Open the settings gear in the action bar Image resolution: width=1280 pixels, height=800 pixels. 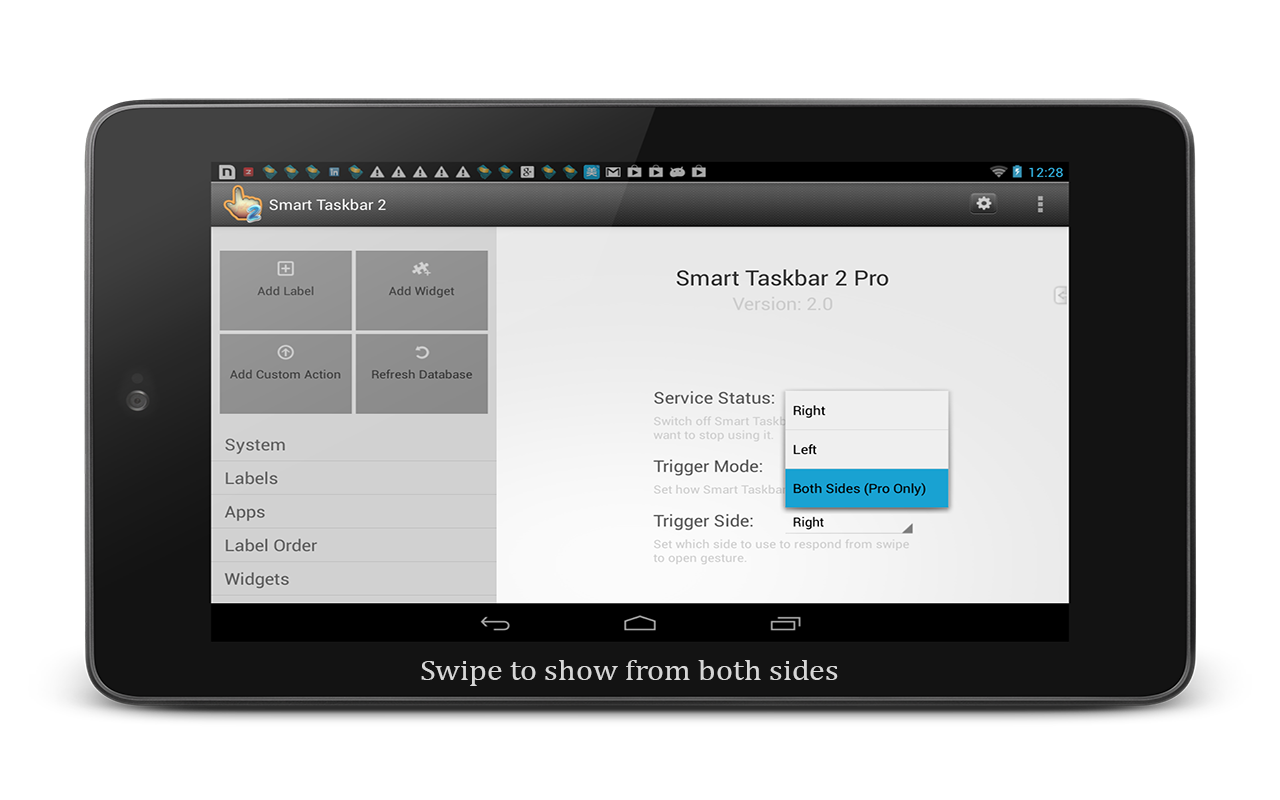click(x=983, y=203)
